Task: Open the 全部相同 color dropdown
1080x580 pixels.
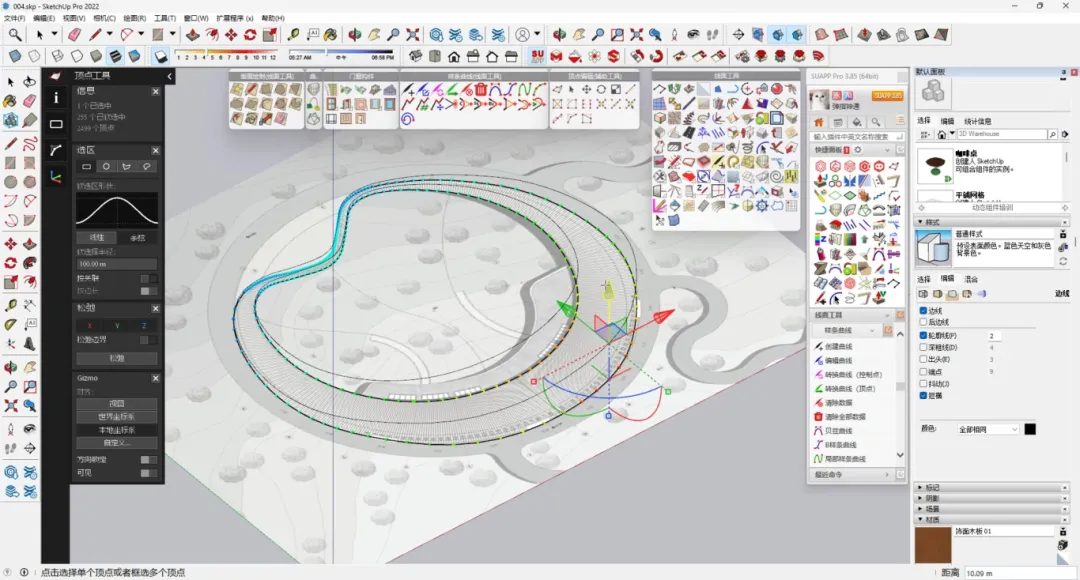Action: pos(988,429)
